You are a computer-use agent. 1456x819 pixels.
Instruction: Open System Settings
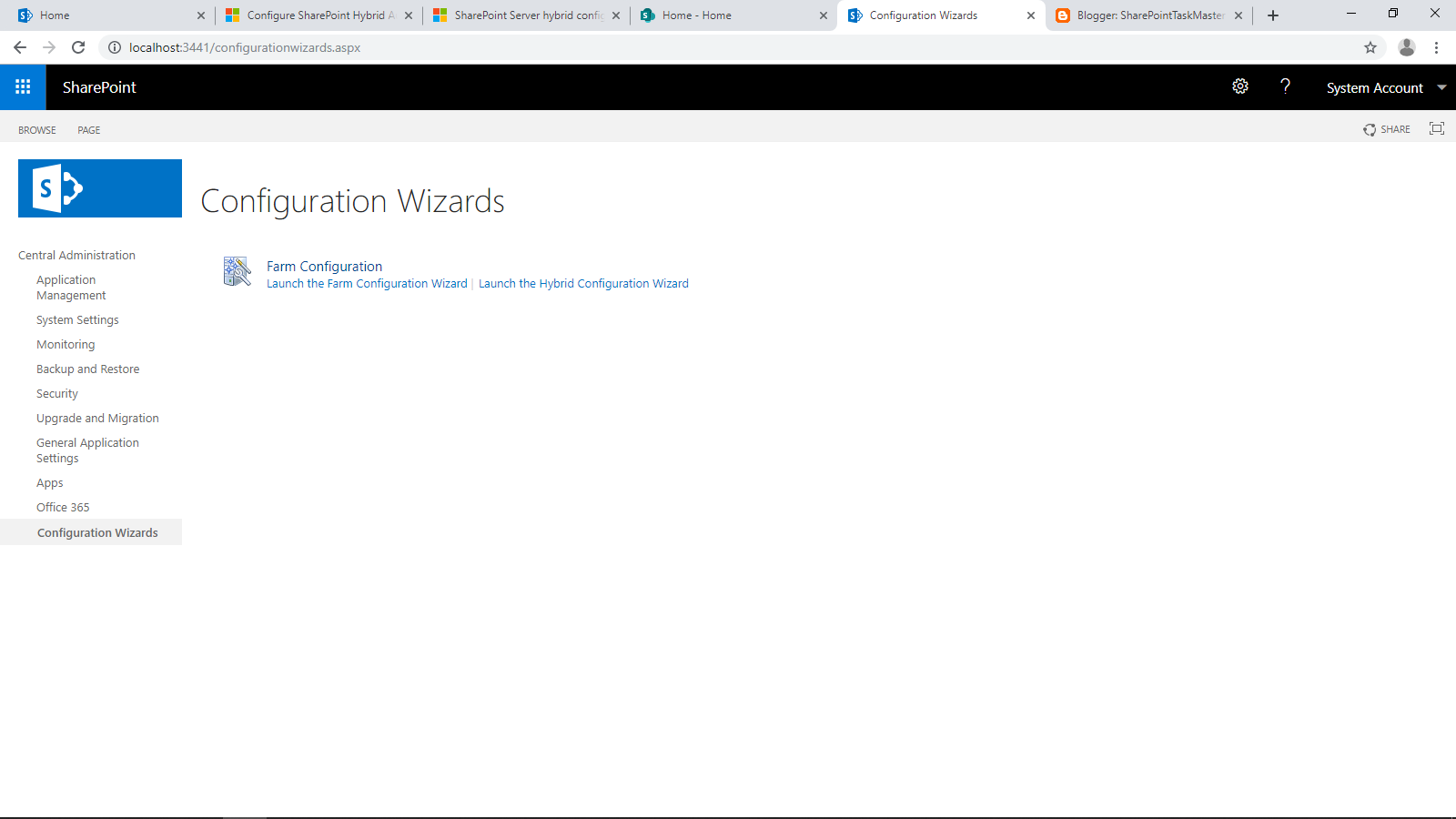77,320
